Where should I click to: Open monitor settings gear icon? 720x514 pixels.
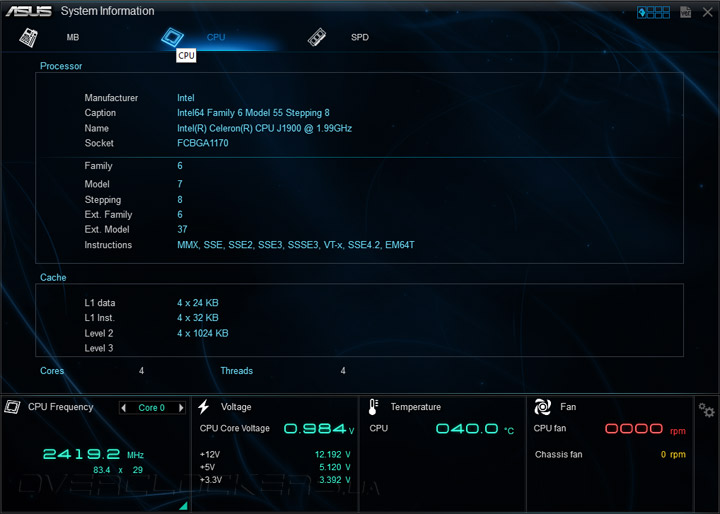coord(706,410)
